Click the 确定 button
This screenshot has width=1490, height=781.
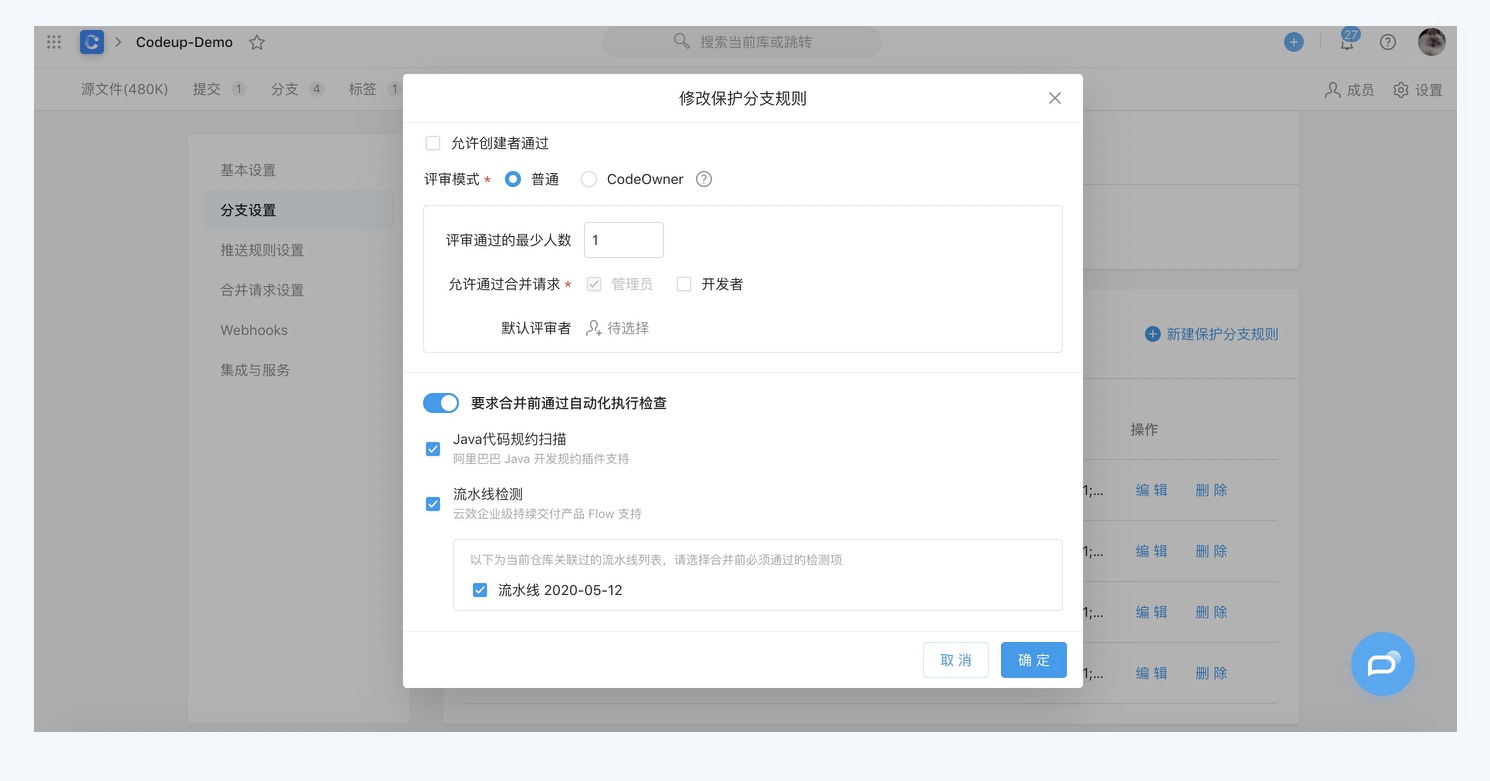1034,660
